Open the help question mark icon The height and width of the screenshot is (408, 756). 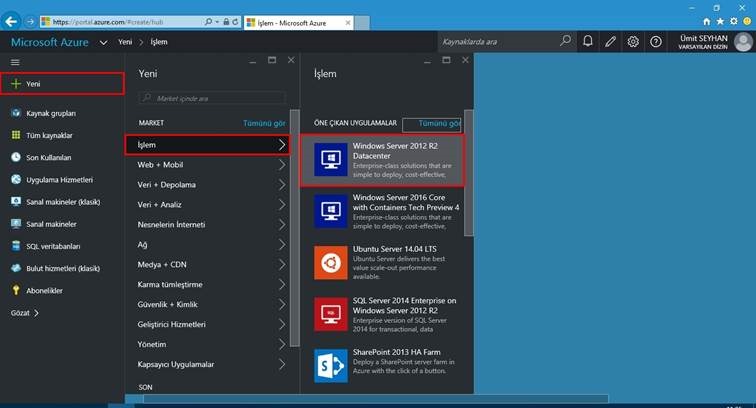pos(656,41)
